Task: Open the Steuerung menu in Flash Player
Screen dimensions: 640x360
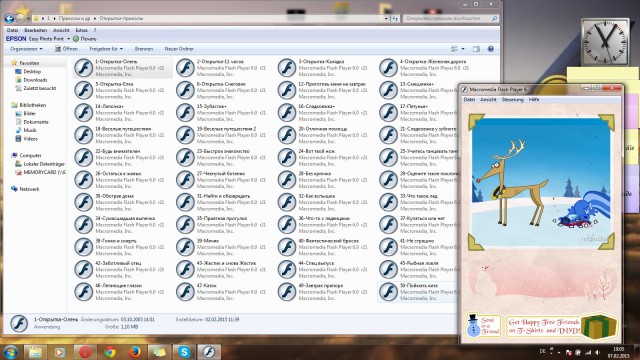Action: [512, 100]
